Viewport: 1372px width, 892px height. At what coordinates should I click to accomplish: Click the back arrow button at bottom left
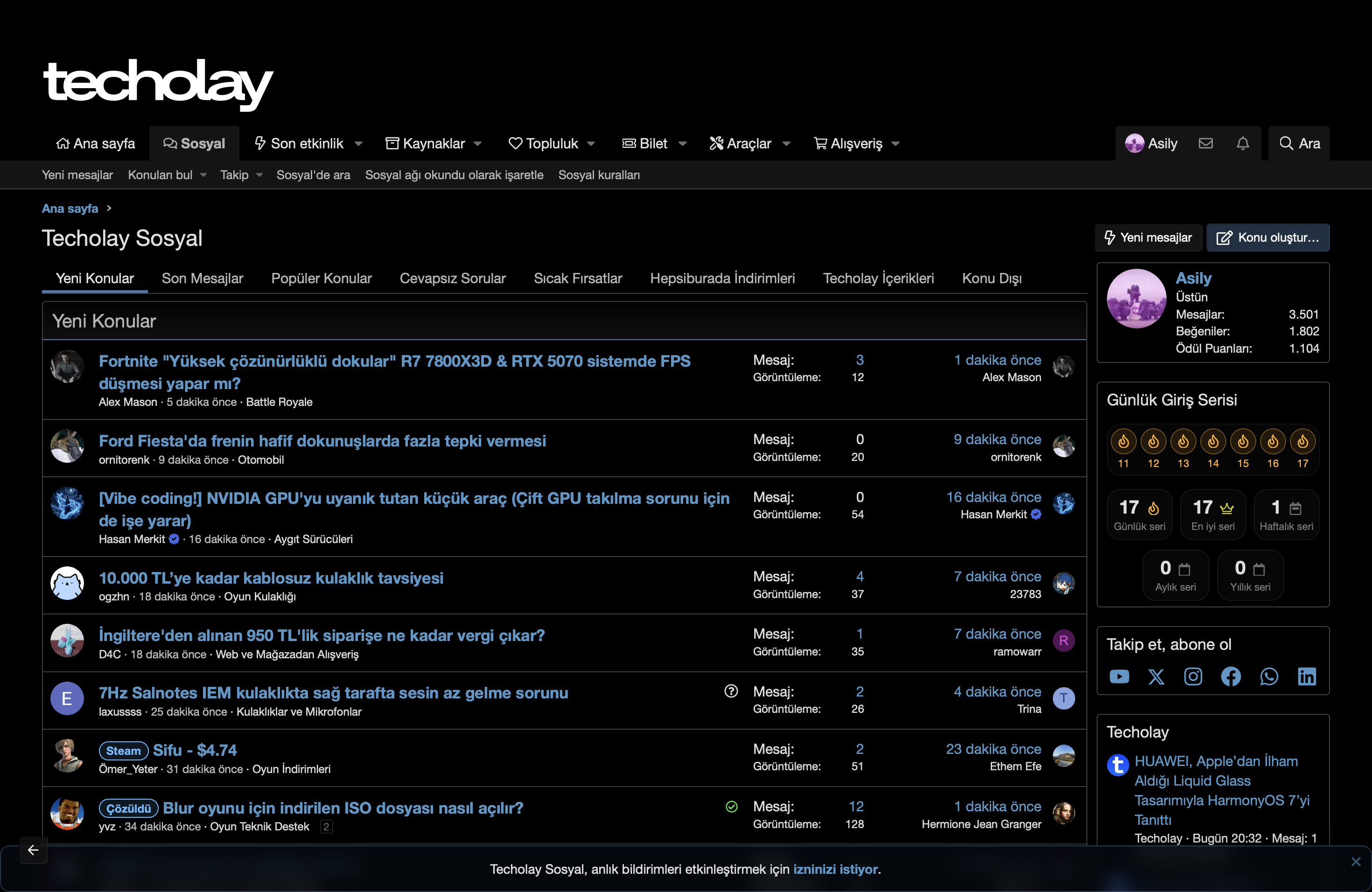(33, 850)
